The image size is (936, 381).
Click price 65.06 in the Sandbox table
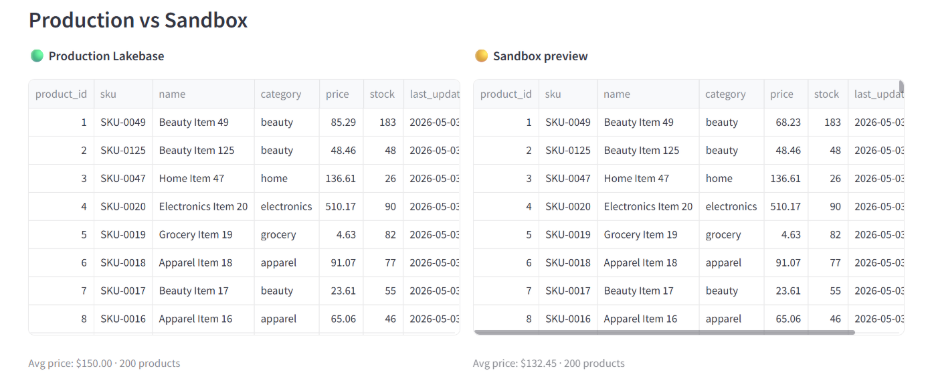786,319
